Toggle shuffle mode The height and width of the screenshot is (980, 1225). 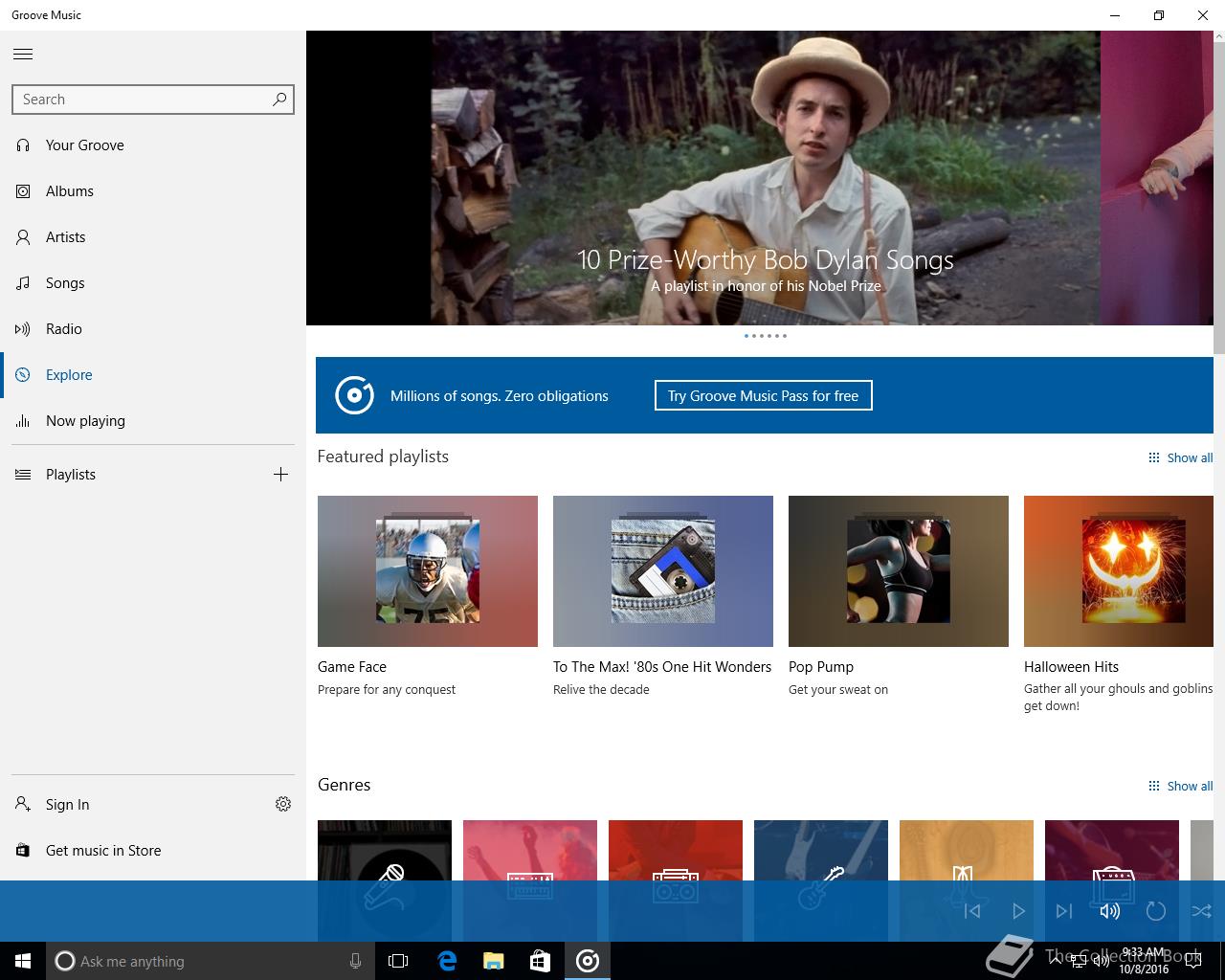tap(1202, 911)
